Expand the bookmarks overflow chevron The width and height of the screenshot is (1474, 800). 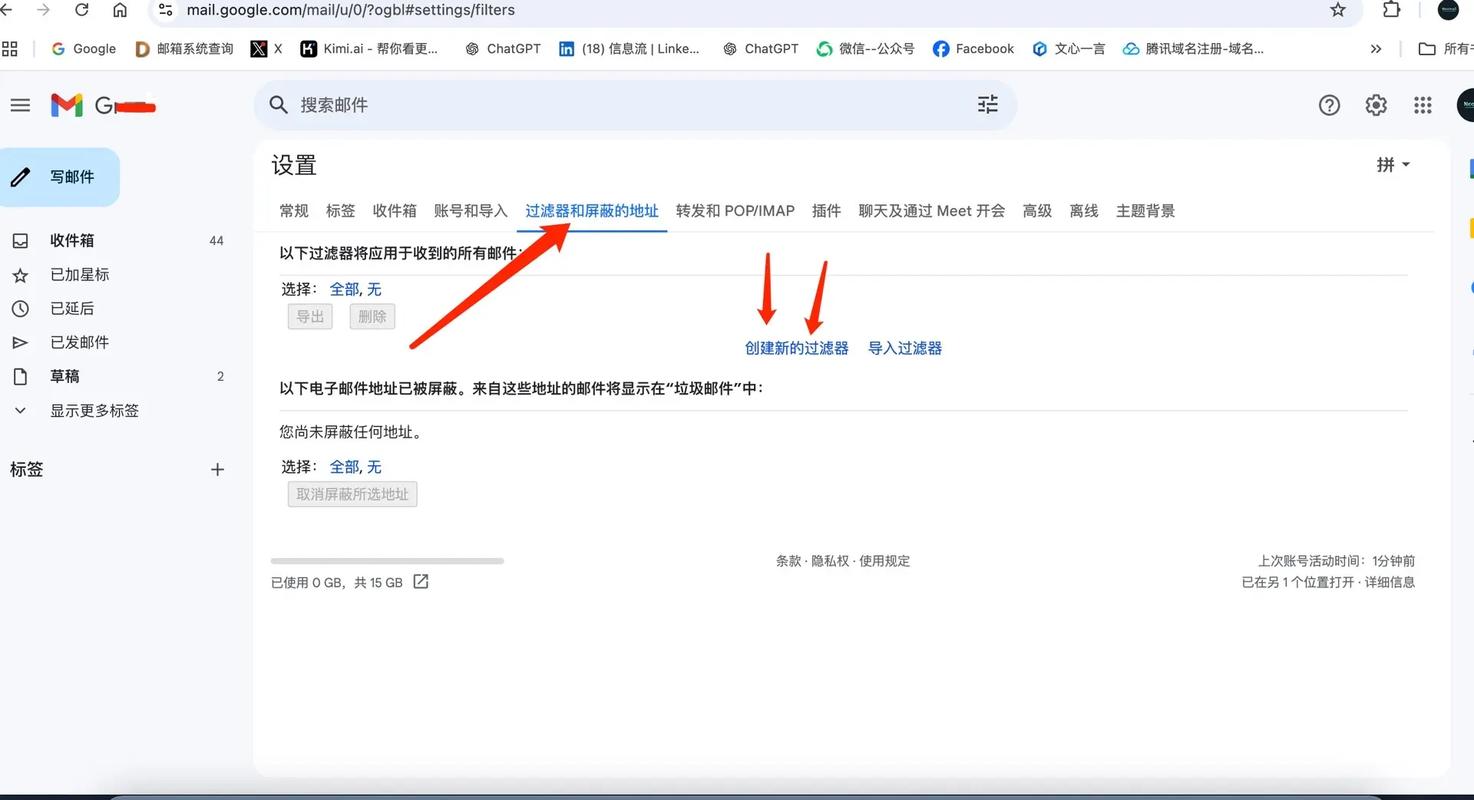1376,48
